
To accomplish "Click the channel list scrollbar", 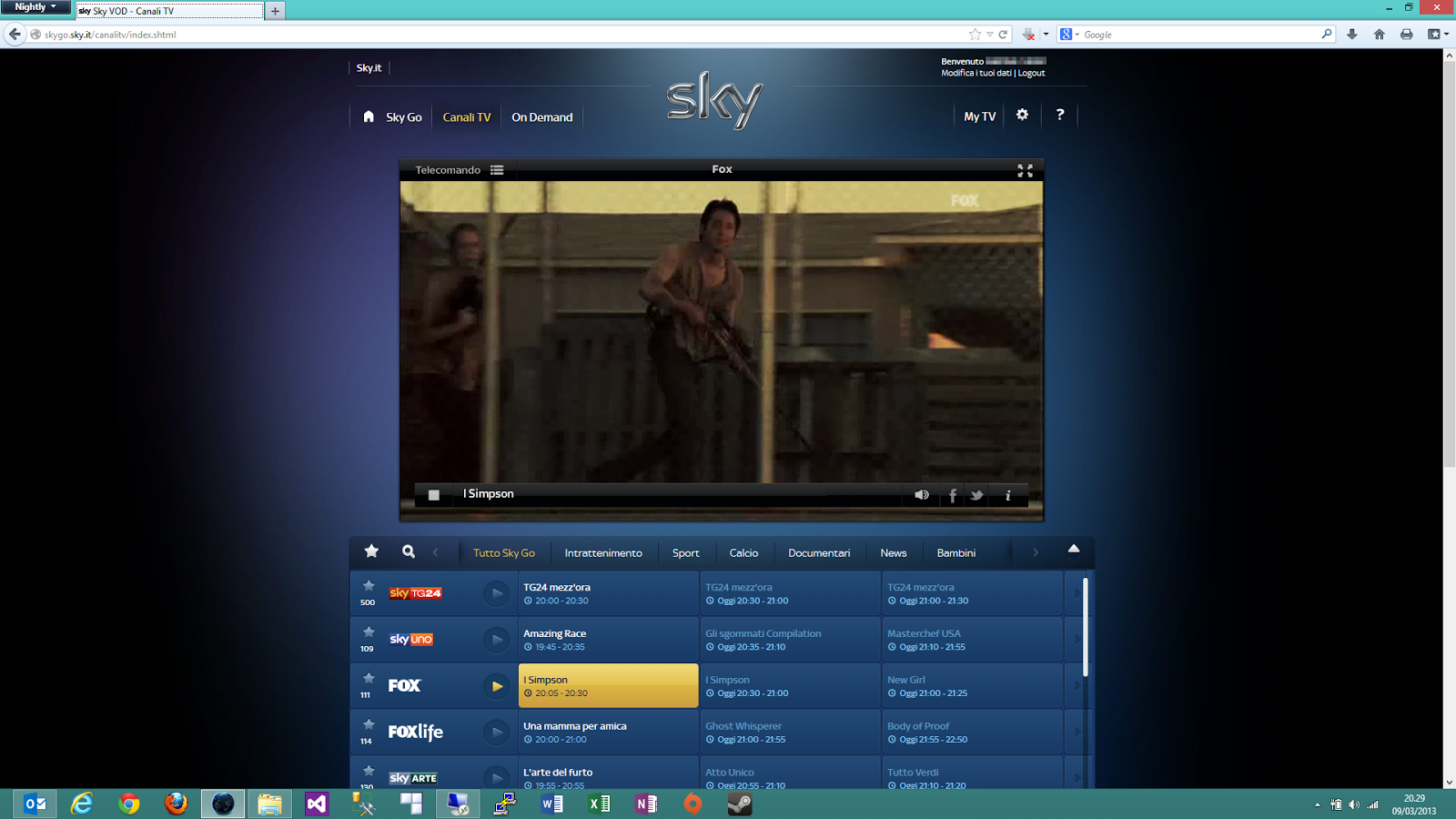I will 1085,626.
